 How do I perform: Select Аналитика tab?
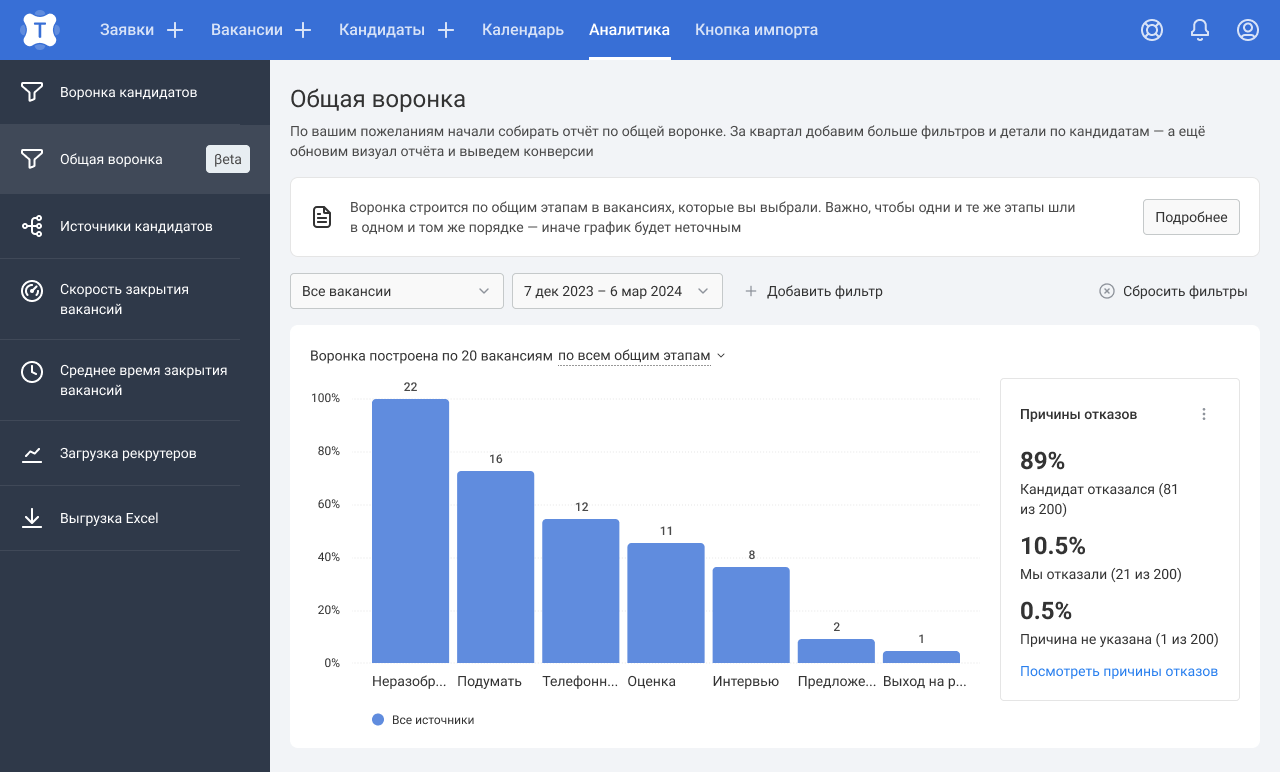click(630, 30)
